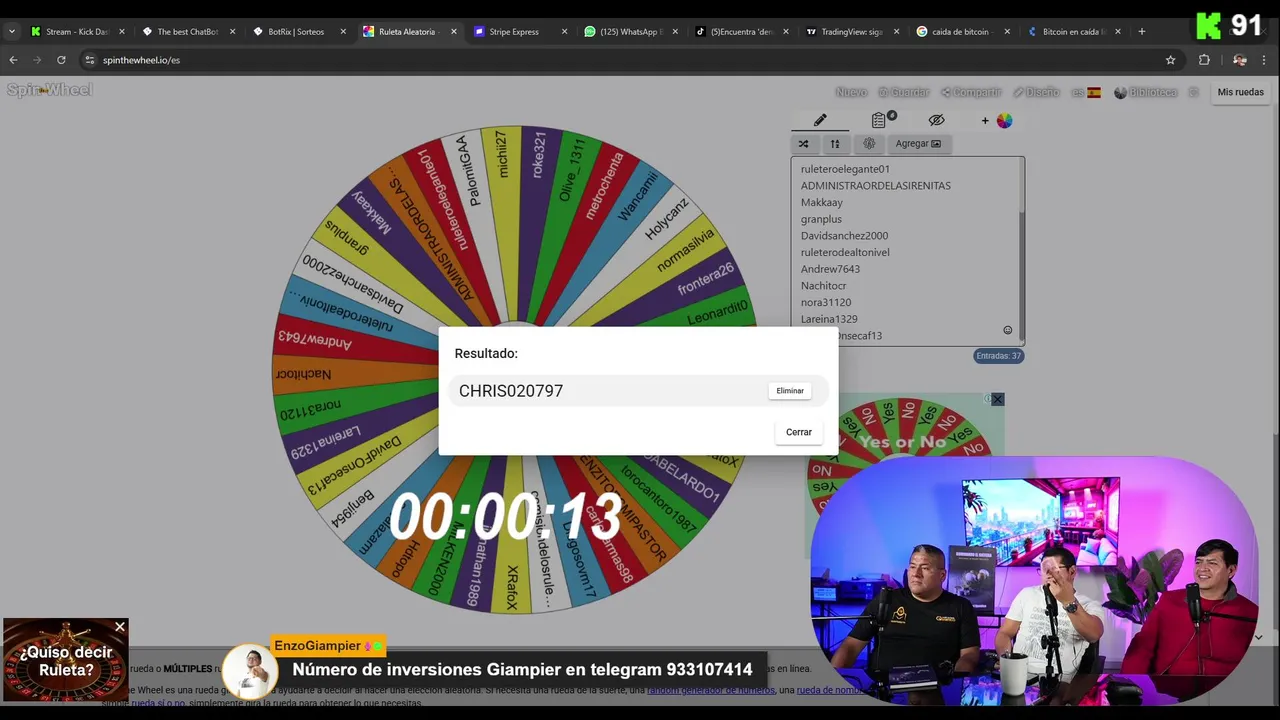Click the Entradas: 37 counter badge

[999, 356]
